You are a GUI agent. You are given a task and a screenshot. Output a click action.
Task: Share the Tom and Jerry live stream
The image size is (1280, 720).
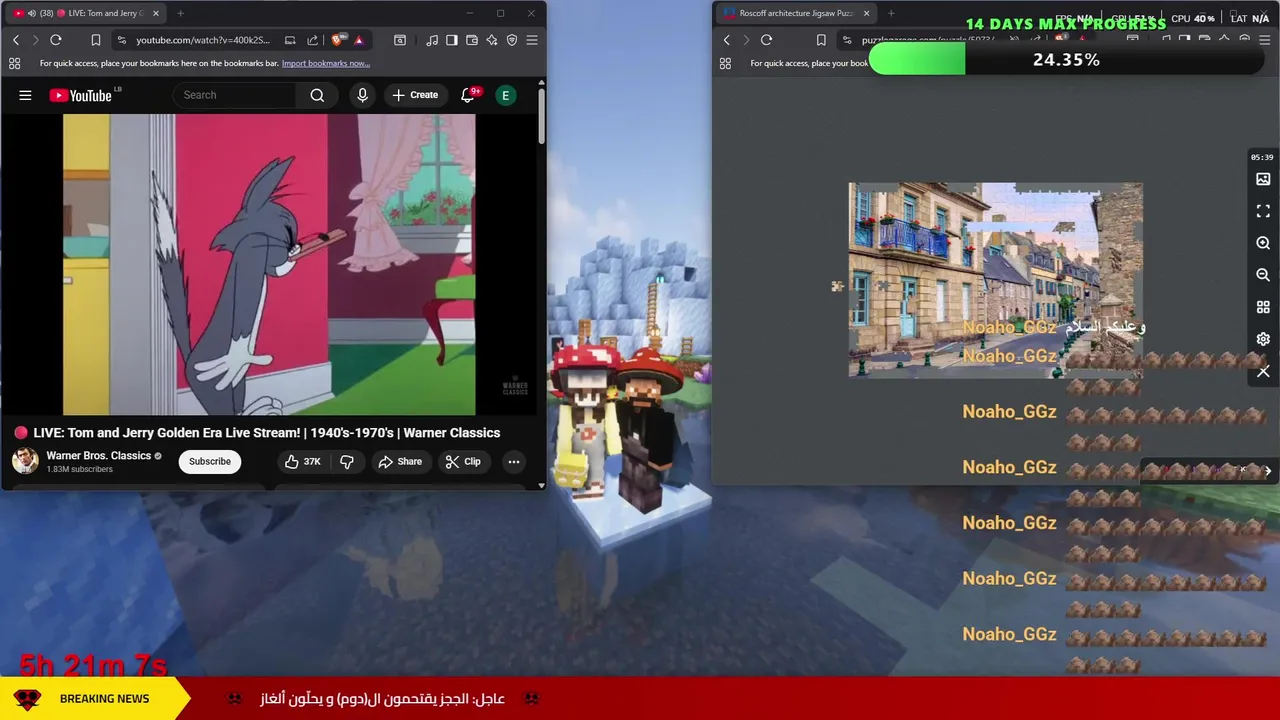(x=400, y=461)
